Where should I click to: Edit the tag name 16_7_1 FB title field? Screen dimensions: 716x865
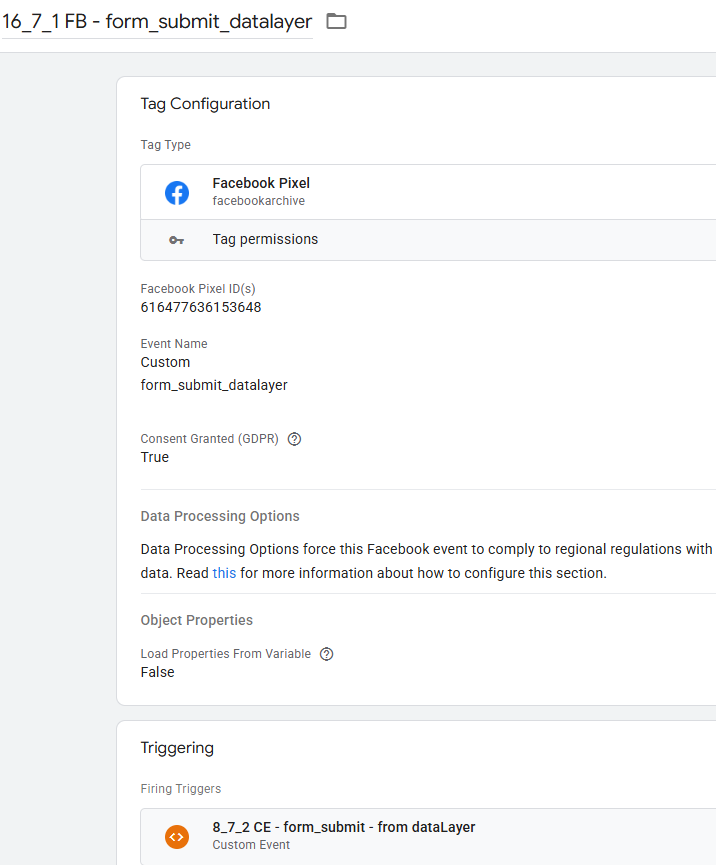pyautogui.click(x=157, y=21)
